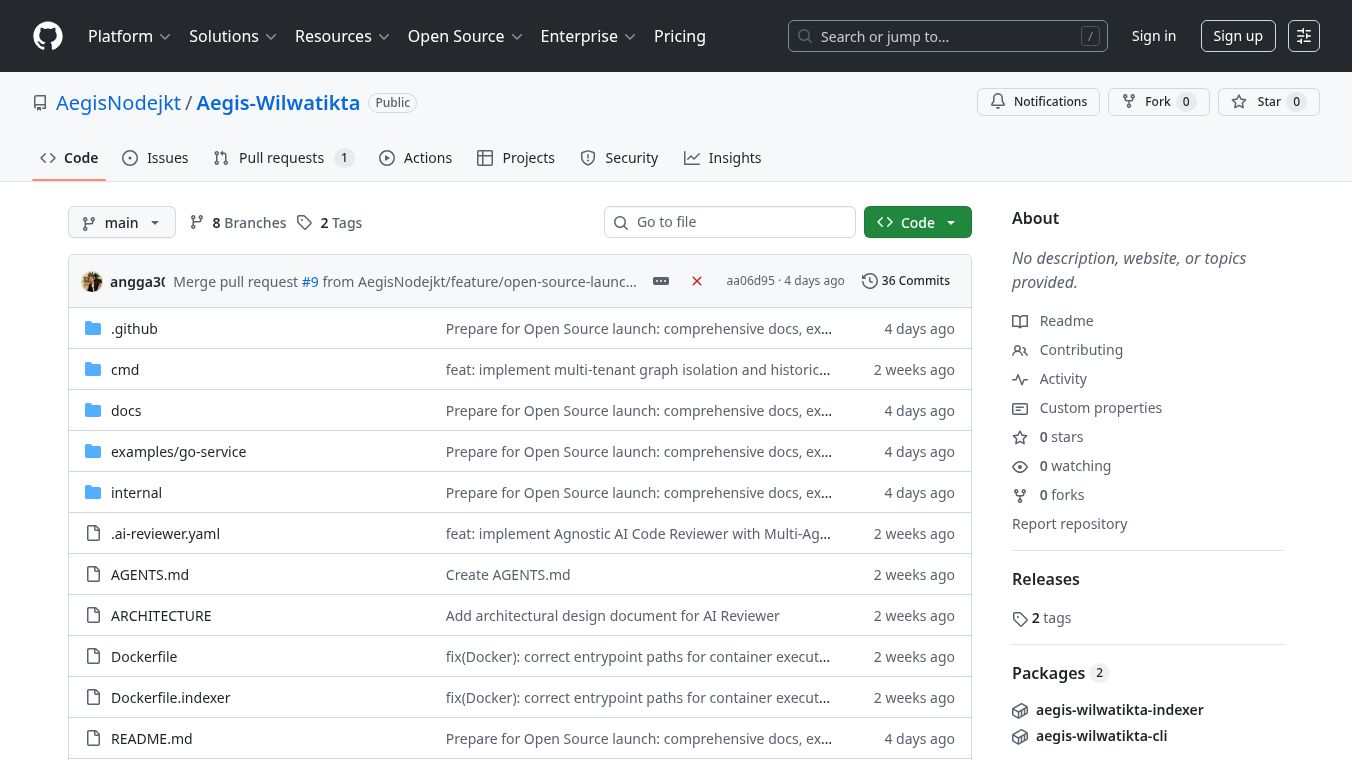The height and width of the screenshot is (760, 1352).
Task: Open the Notifications bell button
Action: [x=1038, y=102]
